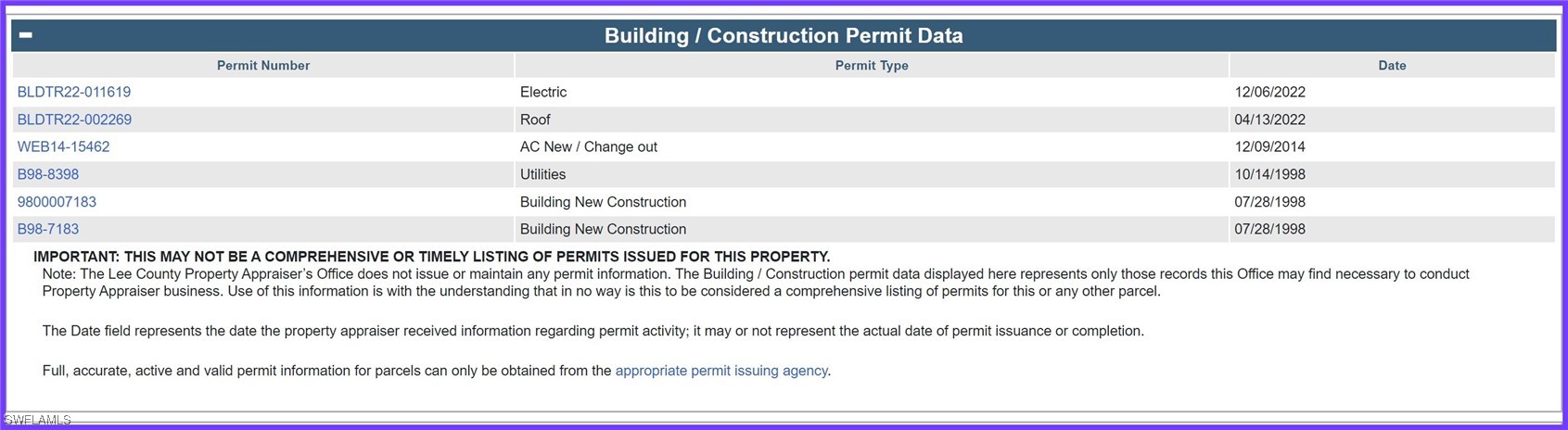
Task: Open permit BLDTR22-002269
Action: [74, 120]
